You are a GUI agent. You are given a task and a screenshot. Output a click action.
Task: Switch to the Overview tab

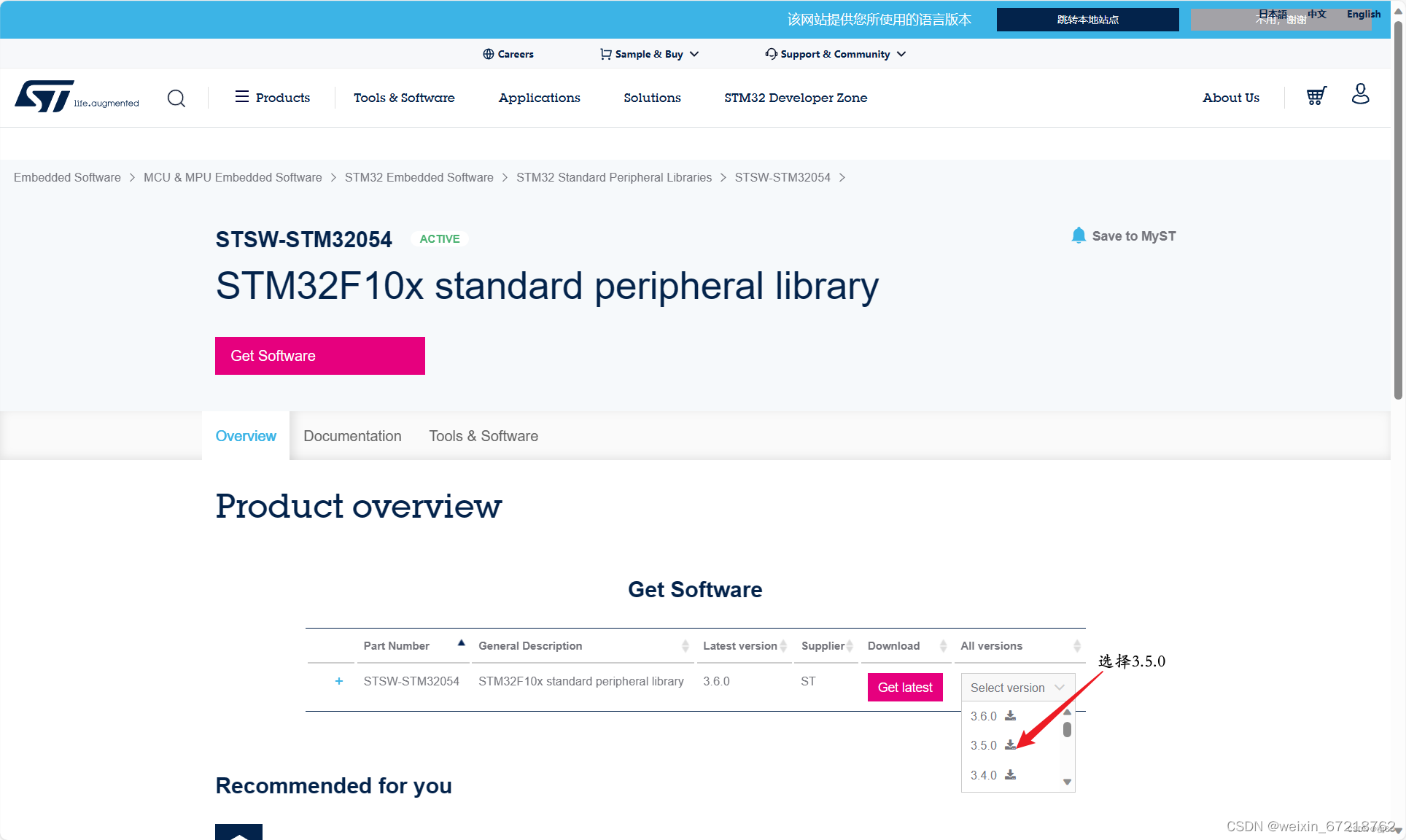[246, 436]
